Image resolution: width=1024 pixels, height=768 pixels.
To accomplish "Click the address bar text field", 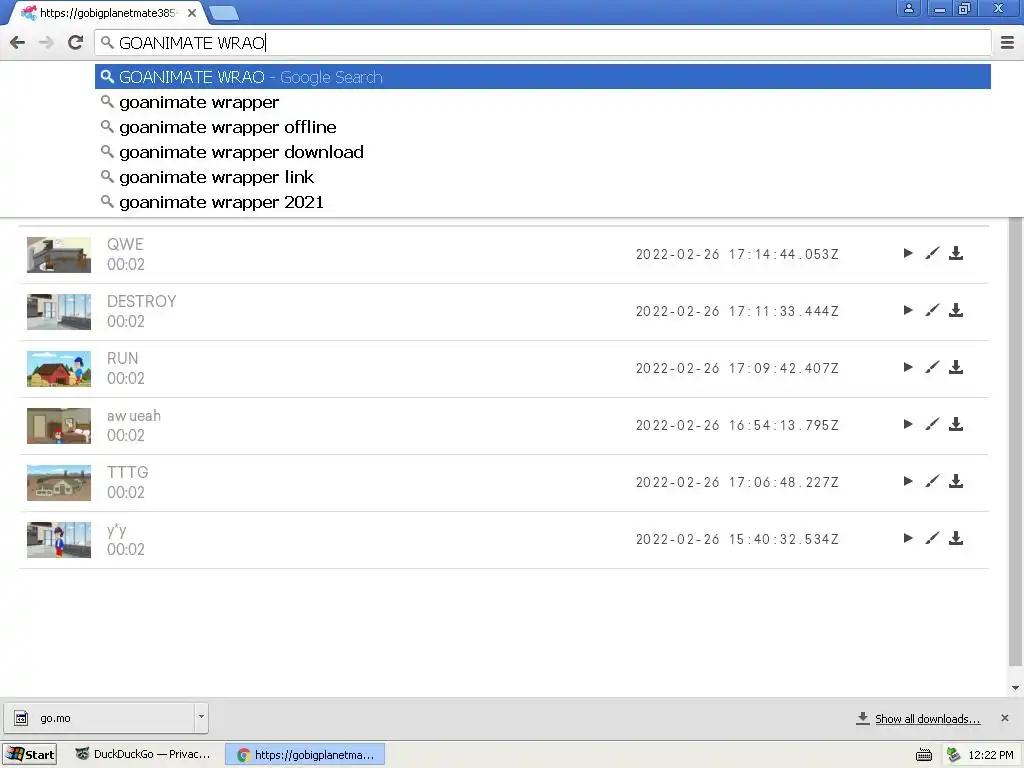I will pos(543,43).
